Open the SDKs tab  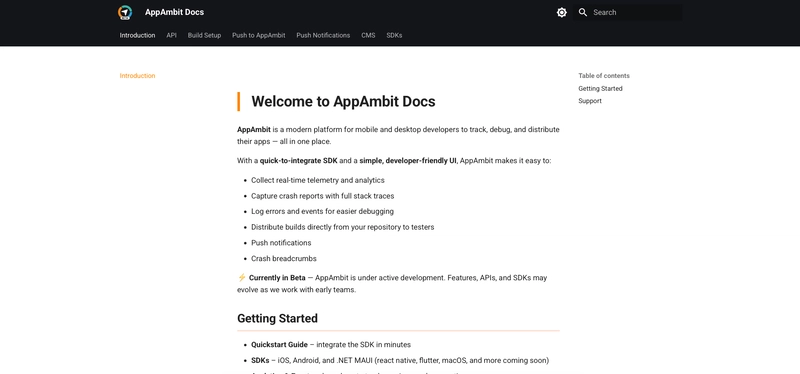pos(394,35)
